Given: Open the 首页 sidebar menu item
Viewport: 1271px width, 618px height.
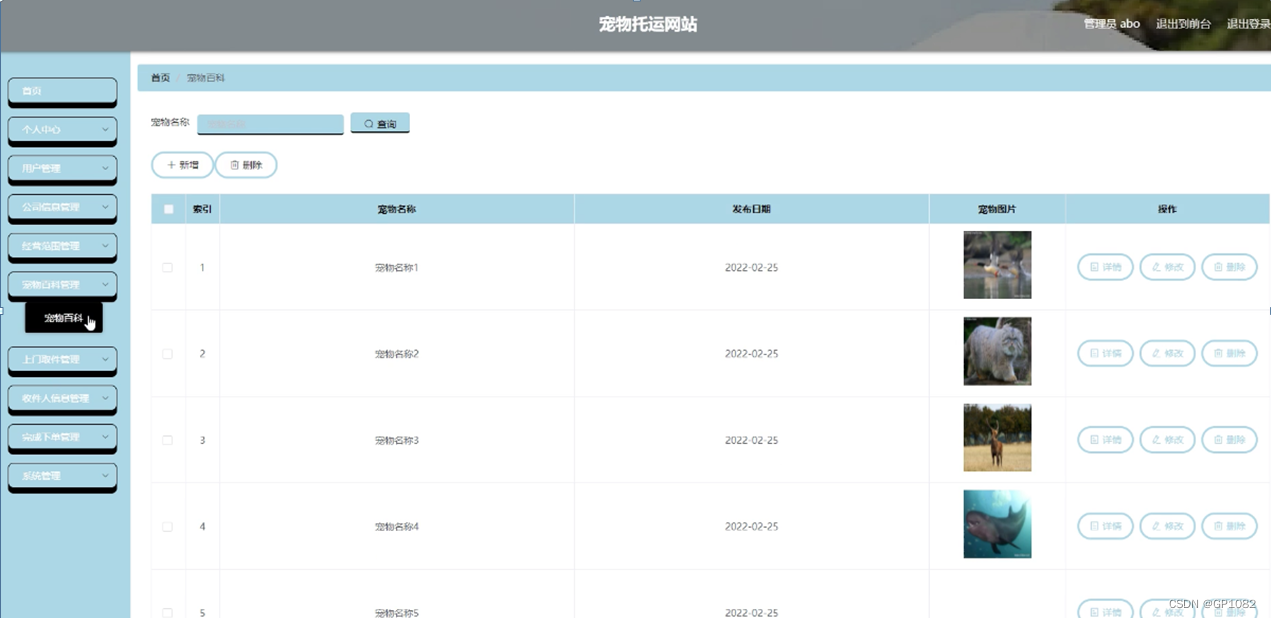Looking at the screenshot, I should click(x=62, y=91).
